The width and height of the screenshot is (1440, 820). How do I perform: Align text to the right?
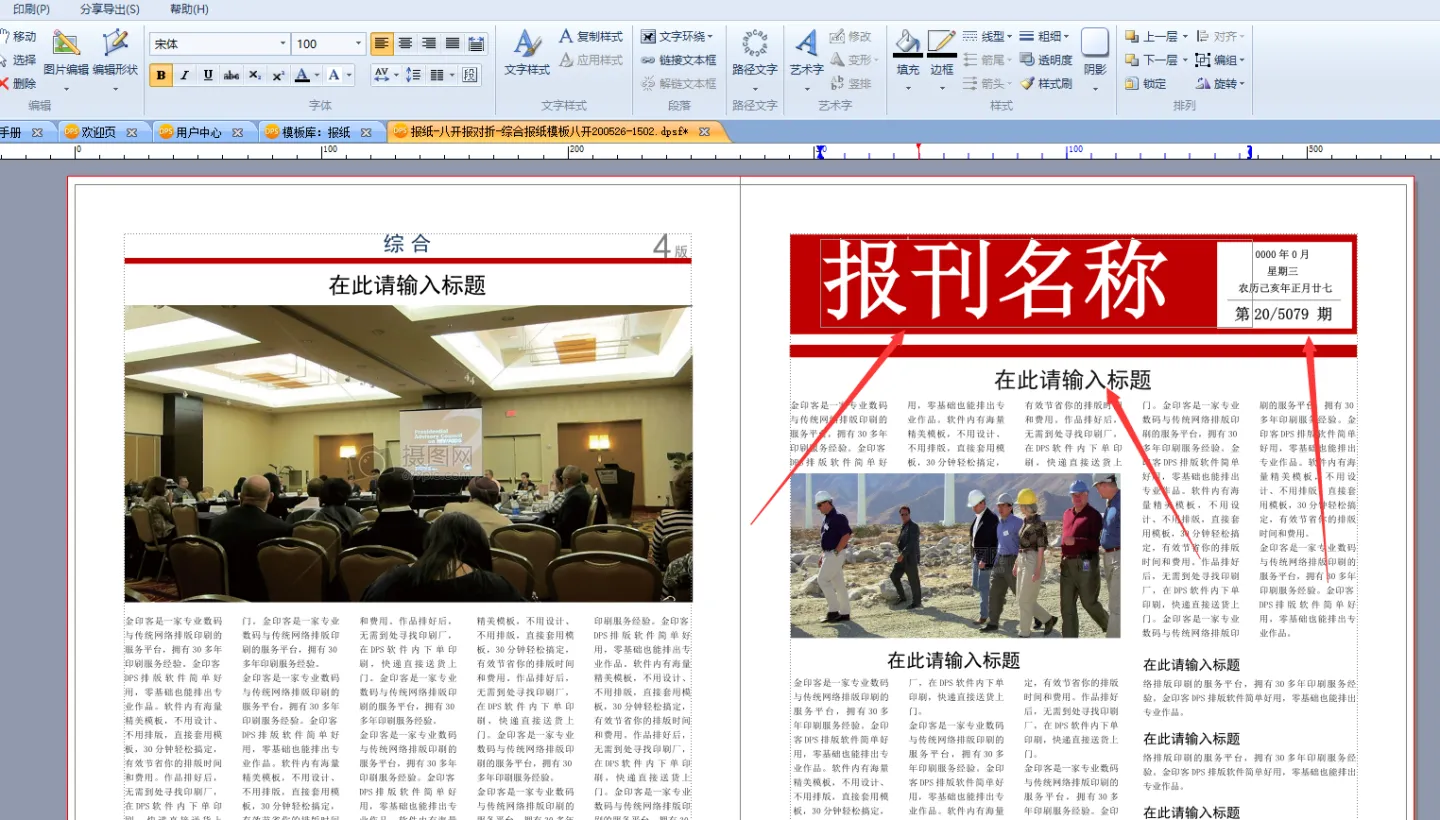(429, 44)
